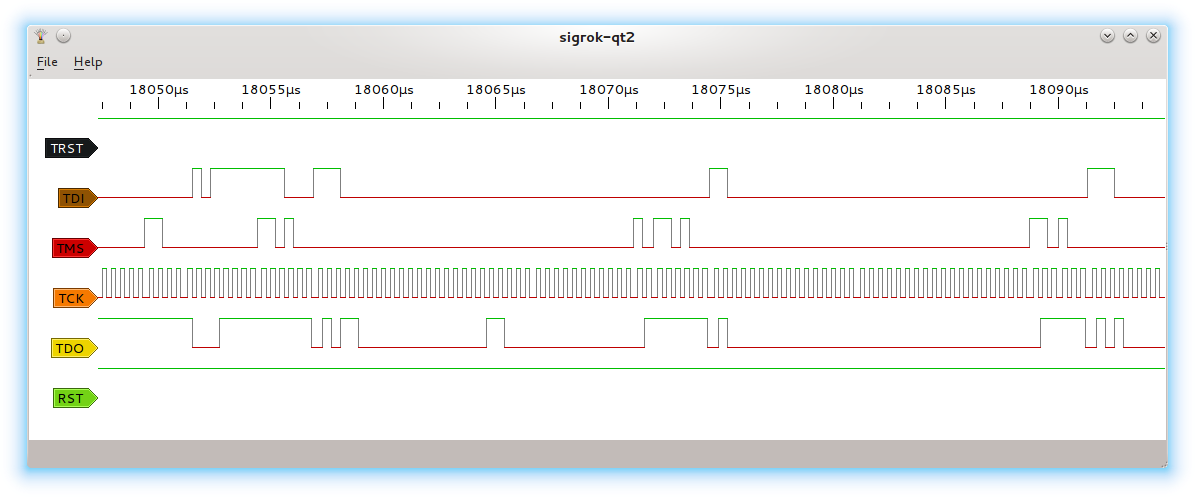Click the 18085µs mark on the ruler
This screenshot has width=1195, height=497.
[946, 90]
